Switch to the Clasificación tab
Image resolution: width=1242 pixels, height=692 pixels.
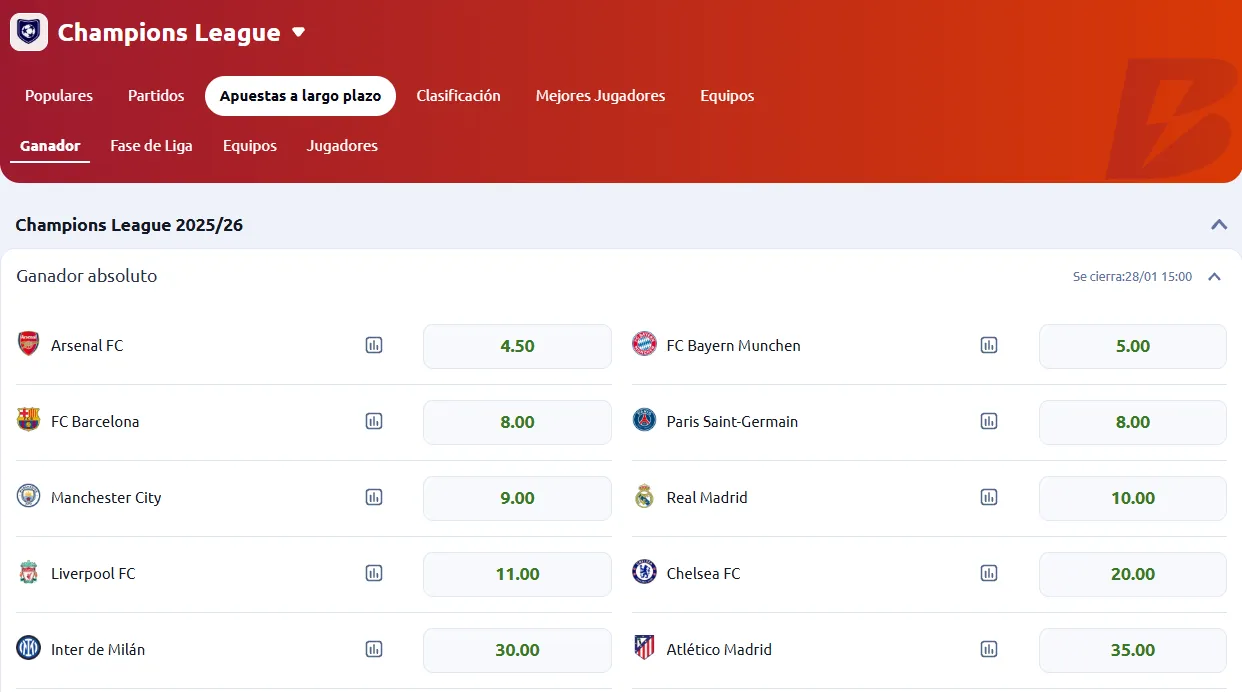[x=458, y=95]
